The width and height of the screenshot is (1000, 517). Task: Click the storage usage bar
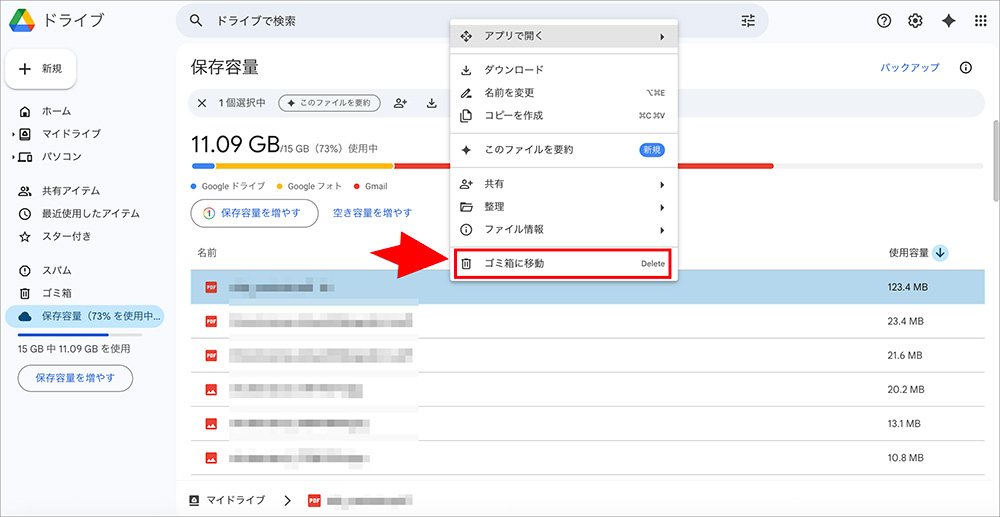587,166
